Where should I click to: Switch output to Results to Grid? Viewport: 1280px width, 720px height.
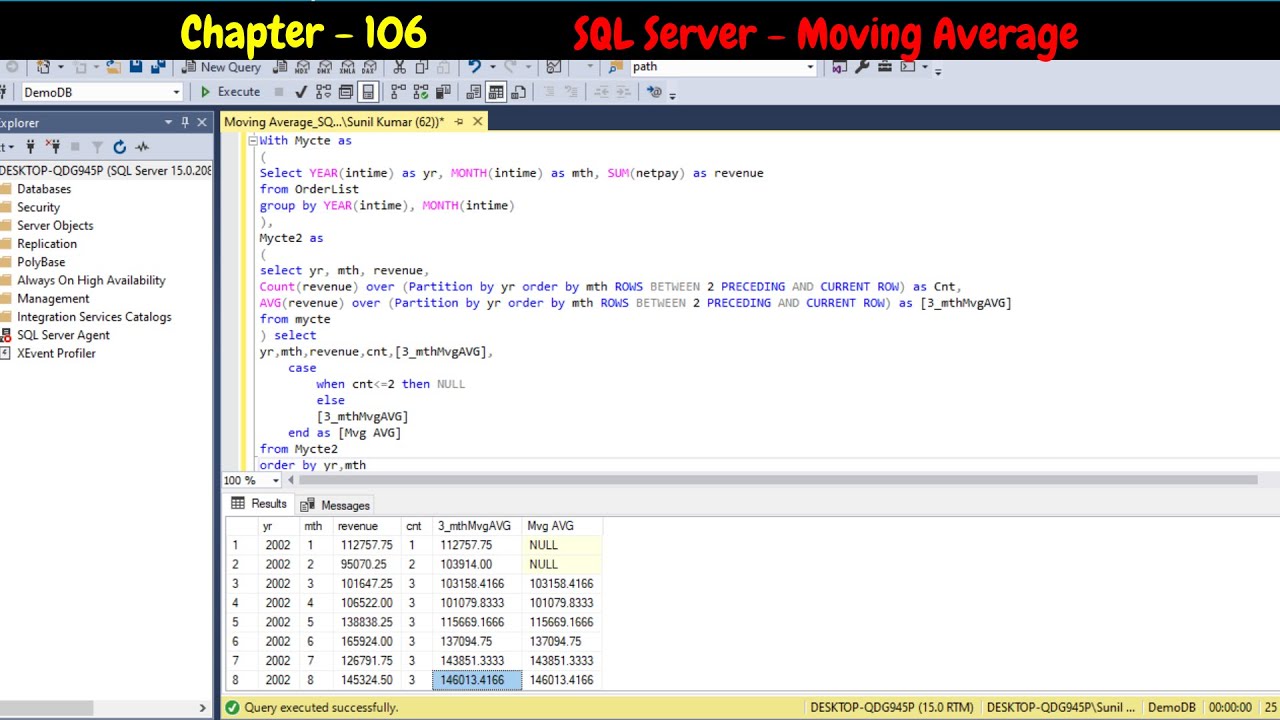click(496, 92)
